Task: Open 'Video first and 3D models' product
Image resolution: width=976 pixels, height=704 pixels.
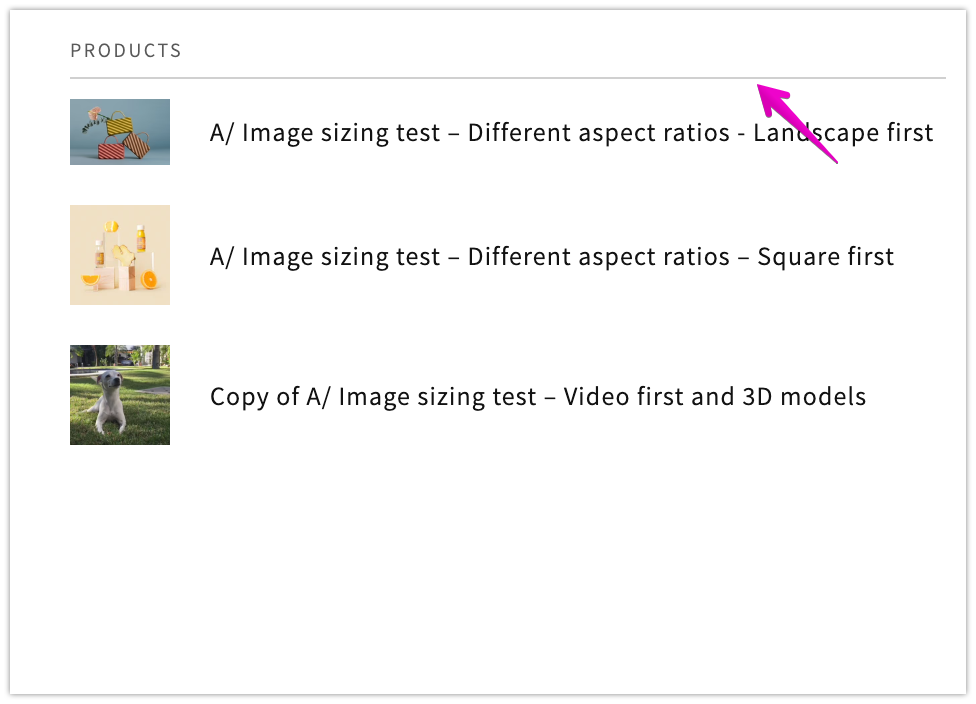Action: (x=537, y=397)
